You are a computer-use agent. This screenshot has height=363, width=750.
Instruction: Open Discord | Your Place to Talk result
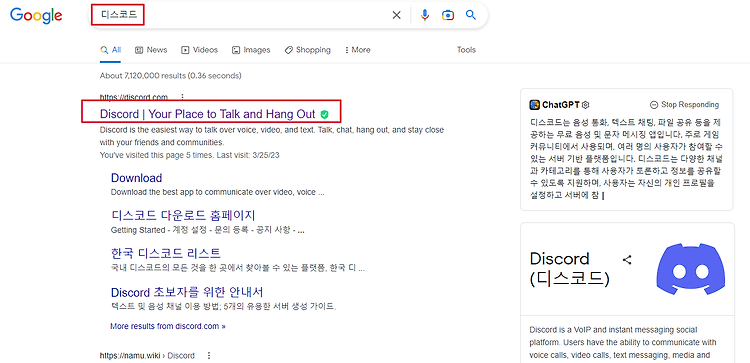(x=208, y=114)
